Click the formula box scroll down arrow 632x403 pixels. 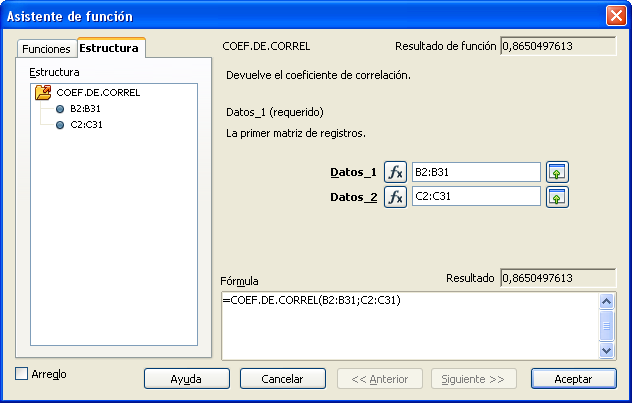606,350
